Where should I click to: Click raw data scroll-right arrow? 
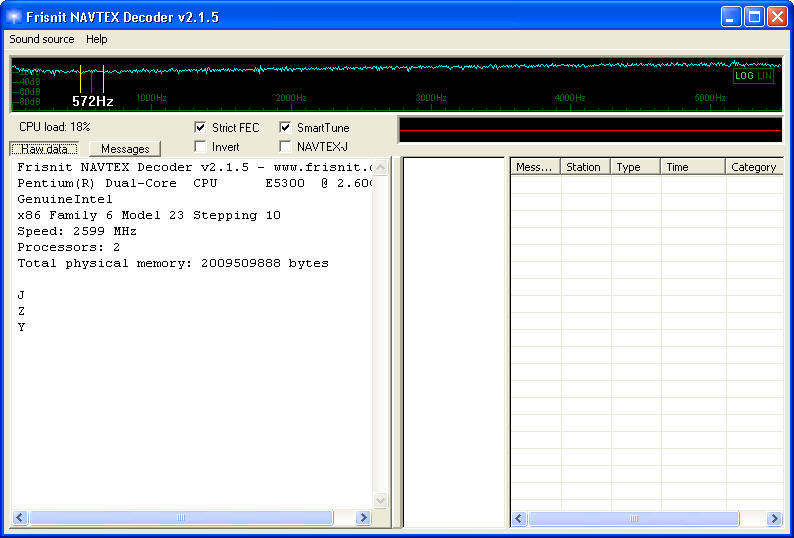[x=363, y=517]
